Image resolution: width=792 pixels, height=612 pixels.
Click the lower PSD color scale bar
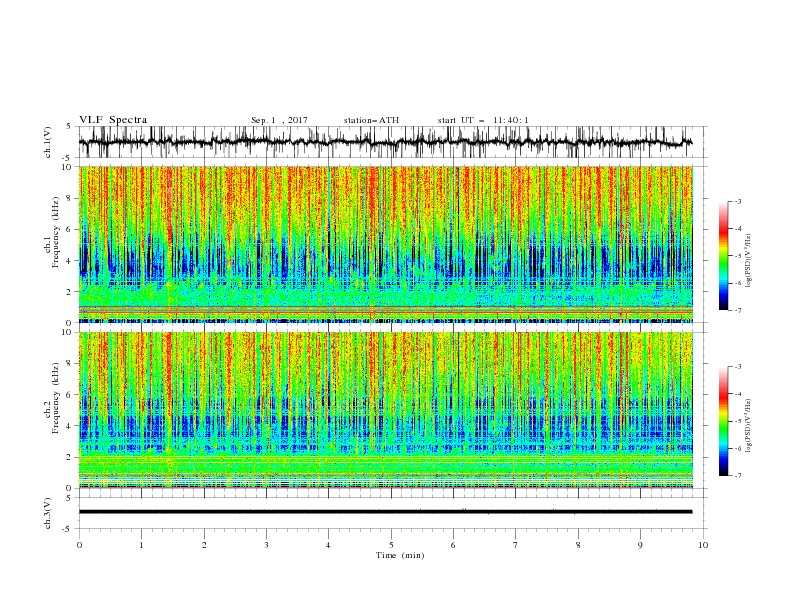pos(723,421)
